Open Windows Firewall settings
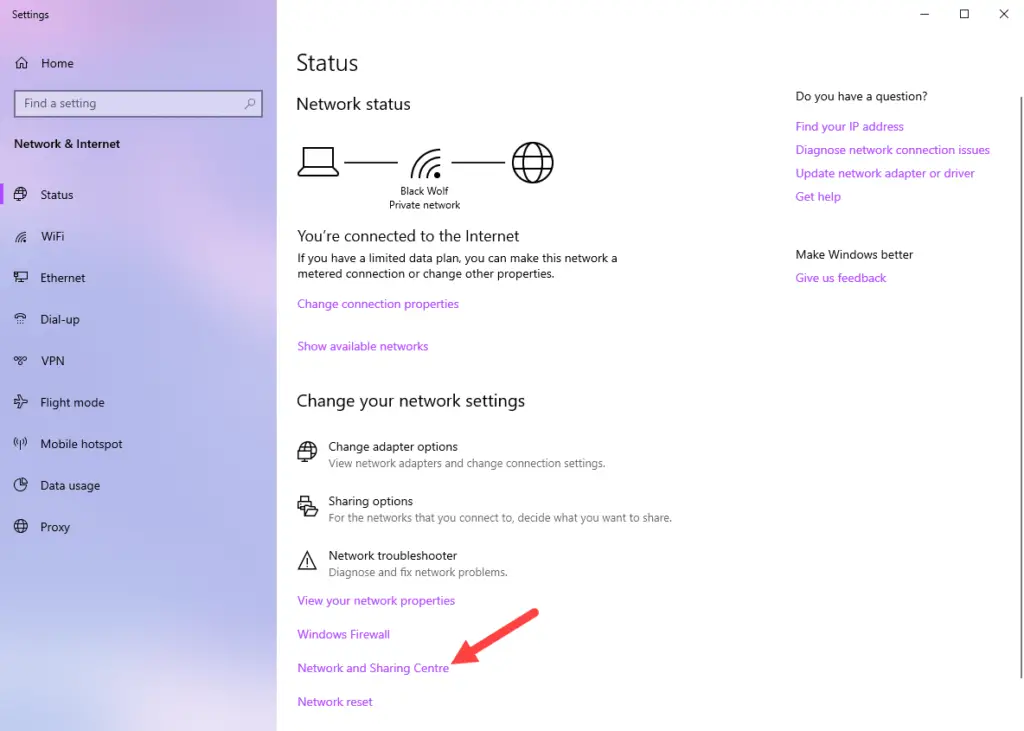The width and height of the screenshot is (1024, 731). (343, 634)
